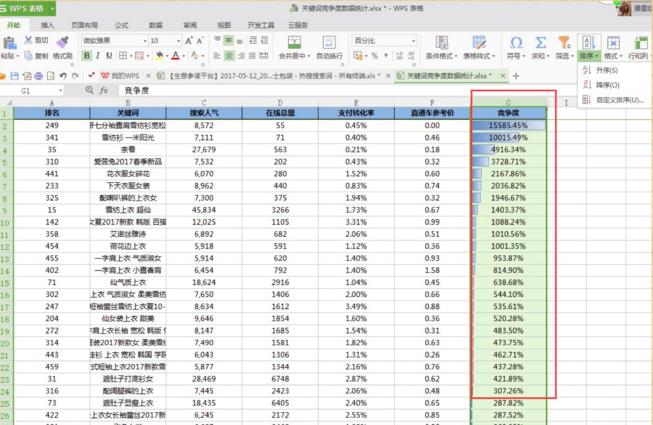Open the Cloud Services (云服务) tab
653x425 pixels.
298,25
